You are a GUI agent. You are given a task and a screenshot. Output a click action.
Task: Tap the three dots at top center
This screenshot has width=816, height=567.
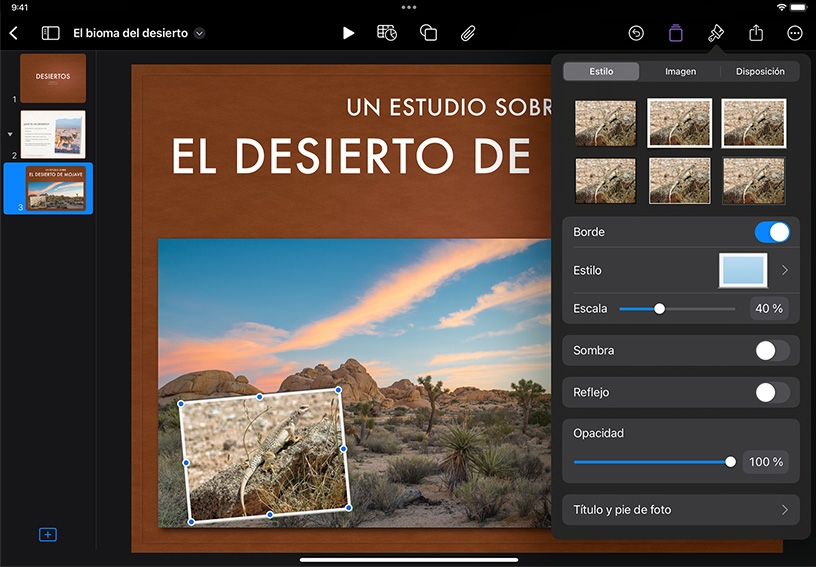409,7
